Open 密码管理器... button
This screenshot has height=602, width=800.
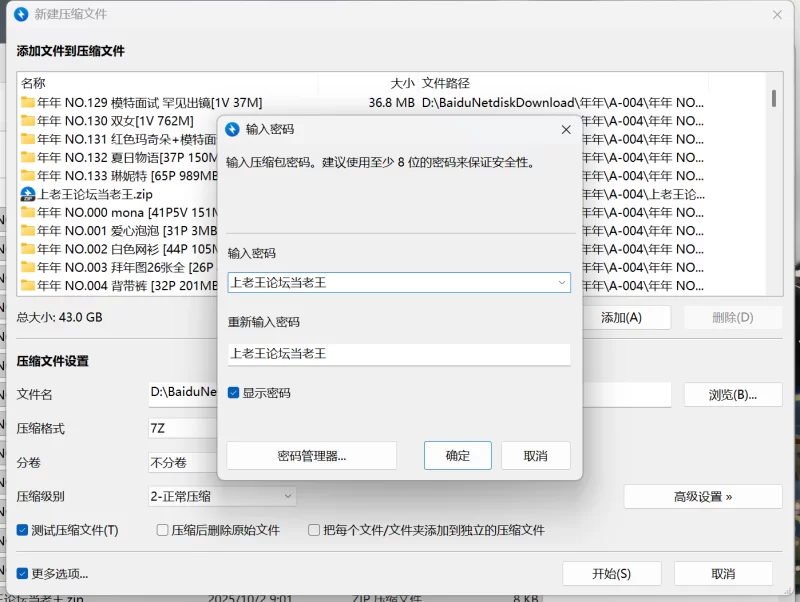pos(311,456)
